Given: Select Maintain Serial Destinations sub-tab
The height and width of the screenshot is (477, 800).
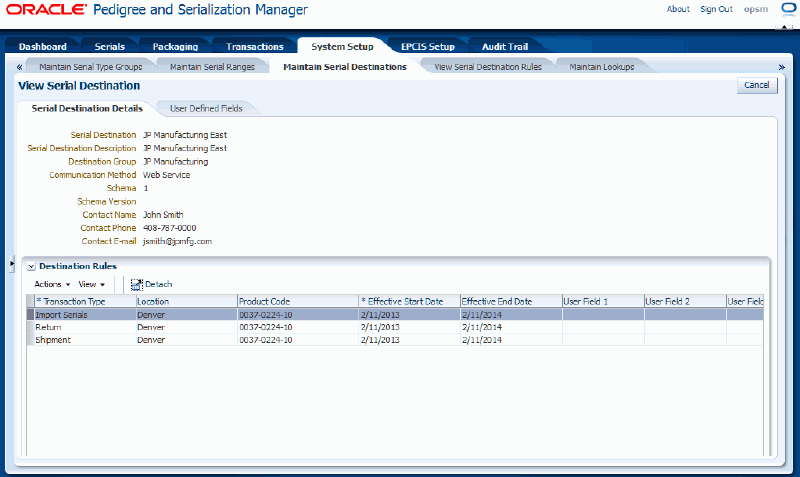Looking at the screenshot, I should click(345, 67).
